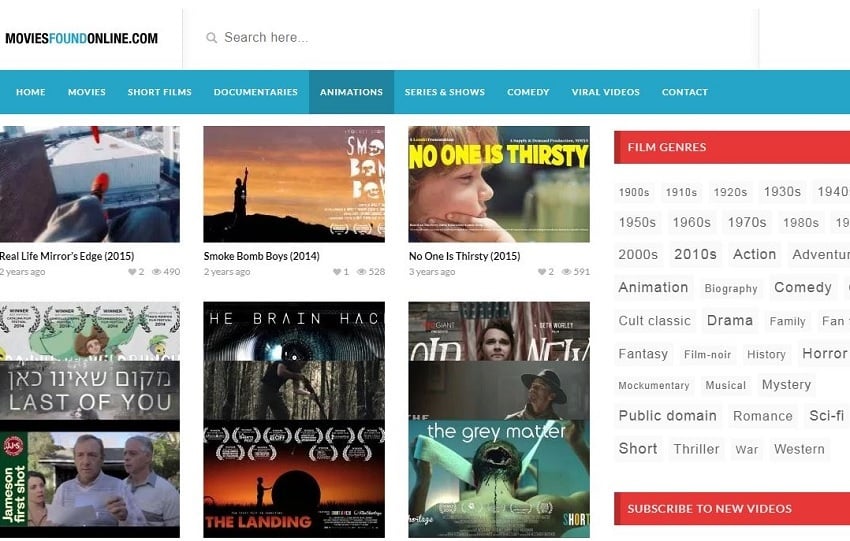Open No One Is Thirsty (2015) title link
The height and width of the screenshot is (541, 850).
click(x=464, y=256)
